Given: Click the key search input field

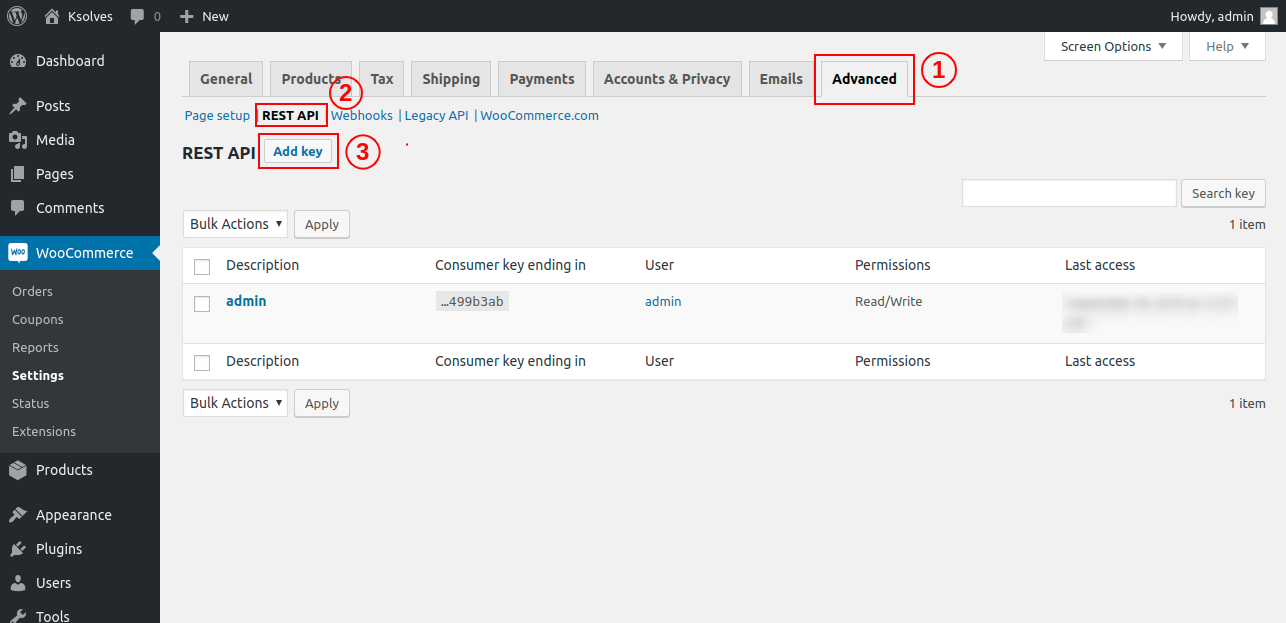Looking at the screenshot, I should click(x=1068, y=193).
